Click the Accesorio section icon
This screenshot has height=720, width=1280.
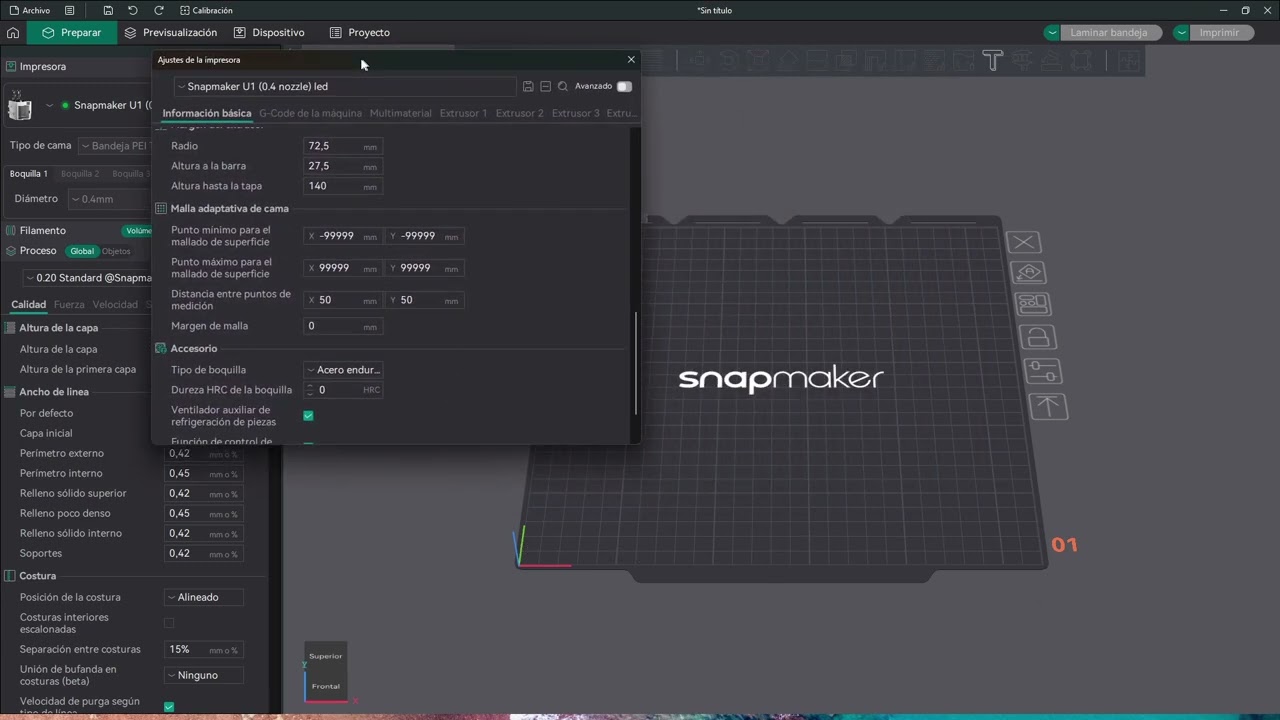[x=161, y=349]
